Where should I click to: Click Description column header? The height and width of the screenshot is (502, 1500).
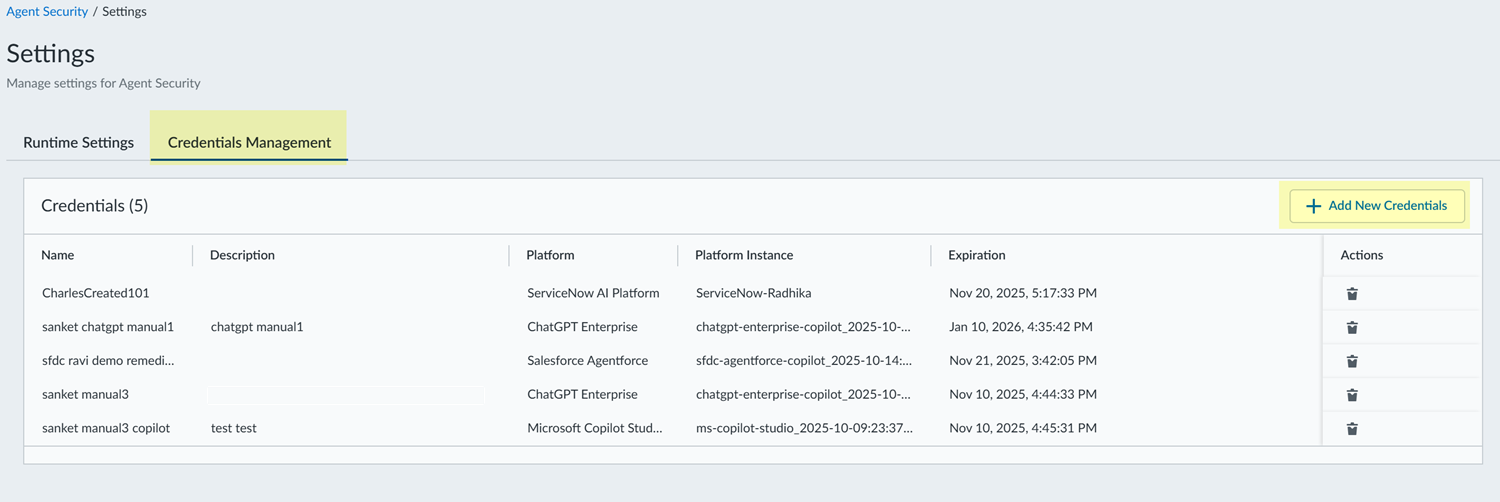pos(242,255)
